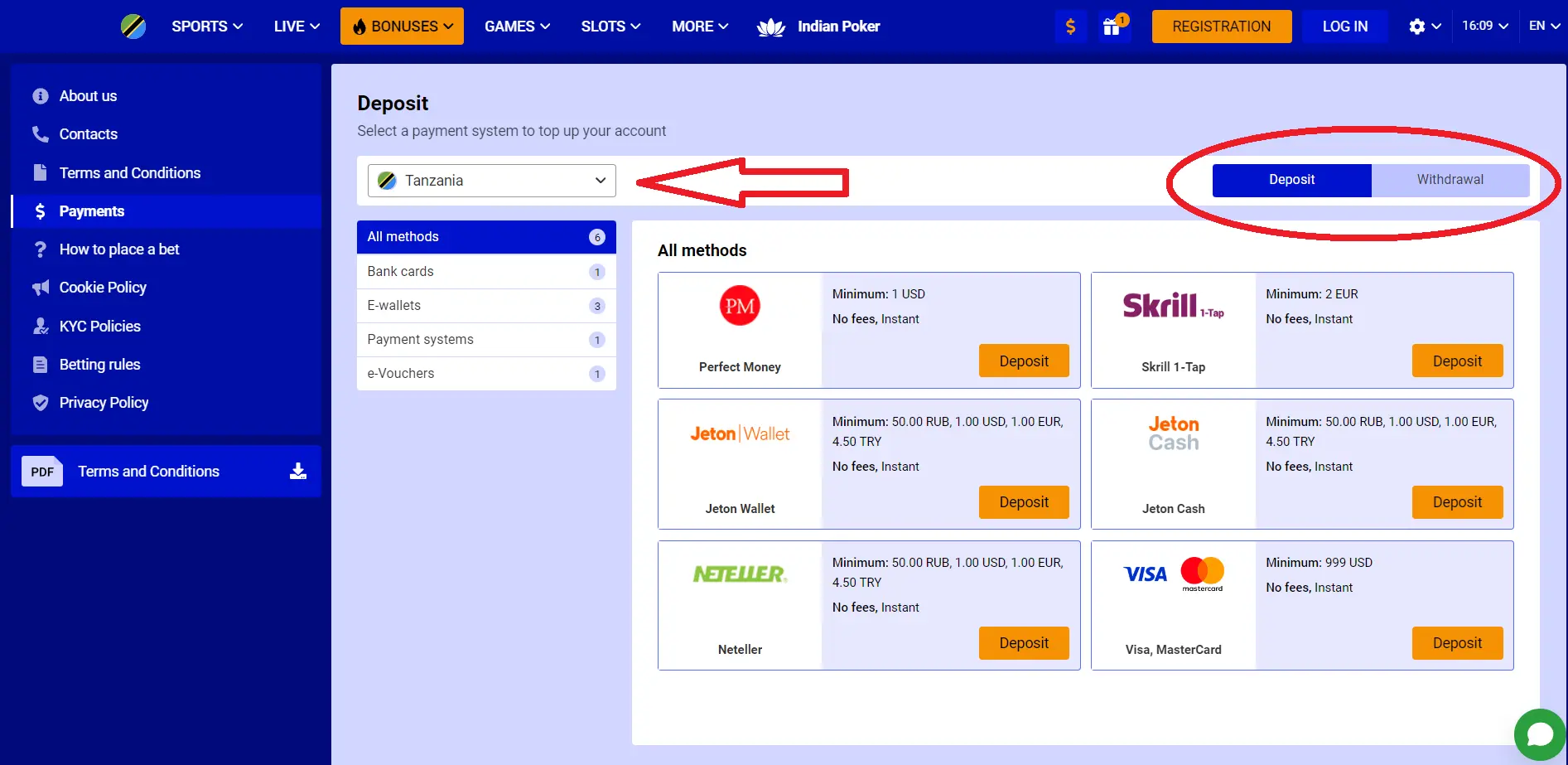Expand the SPORTS menu
1568x765 pixels.
click(206, 26)
